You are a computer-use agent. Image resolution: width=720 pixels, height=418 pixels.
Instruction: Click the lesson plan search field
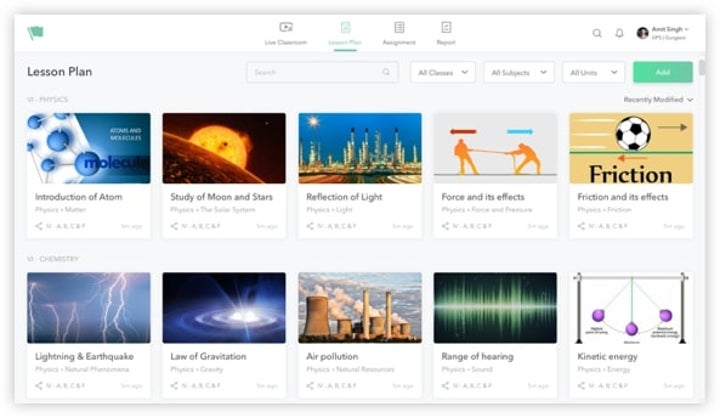click(315, 72)
